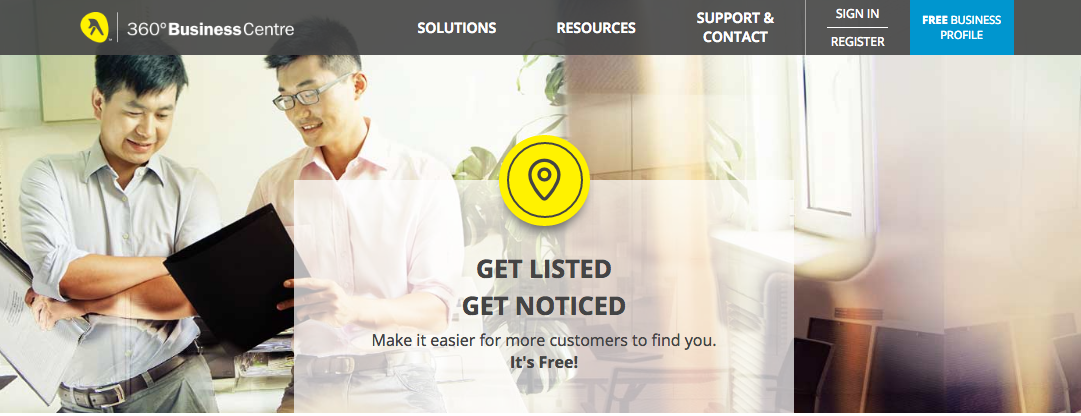
Task: Click the black folder held by the man
Action: click(x=233, y=276)
